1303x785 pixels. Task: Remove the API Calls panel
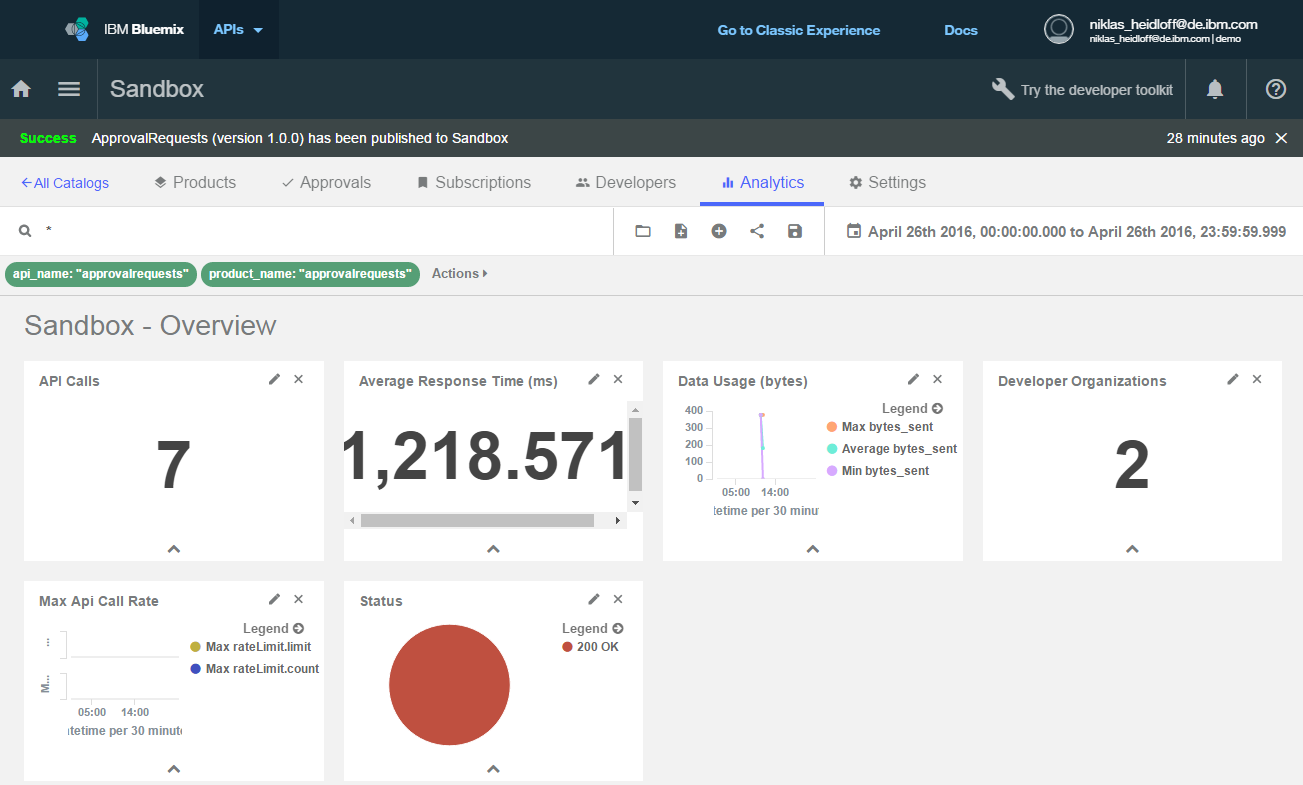coord(298,379)
